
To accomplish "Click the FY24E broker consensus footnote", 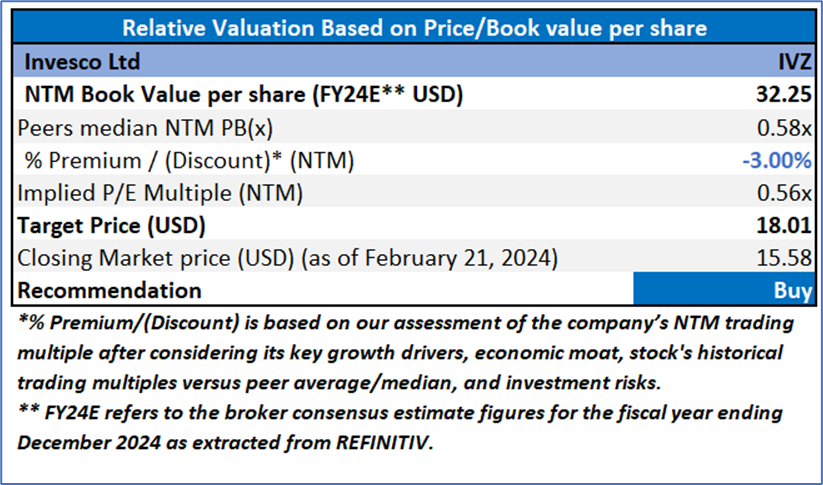I will 400,414.
